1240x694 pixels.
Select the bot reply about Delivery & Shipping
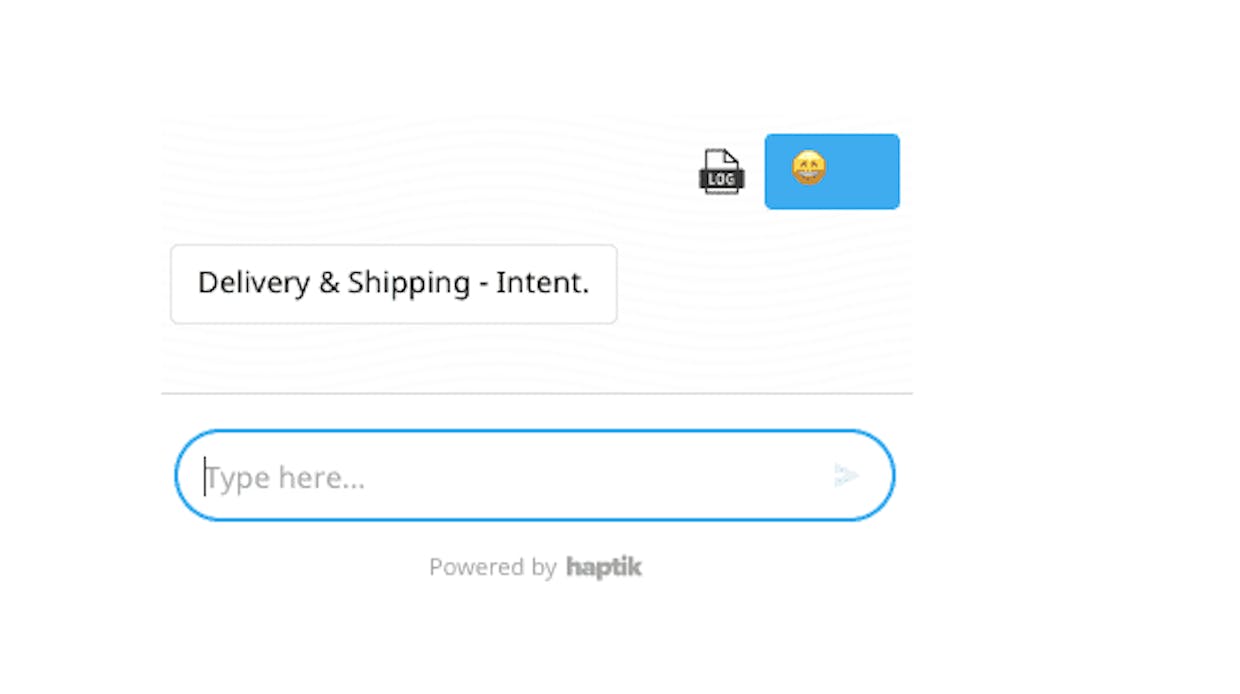(x=394, y=284)
